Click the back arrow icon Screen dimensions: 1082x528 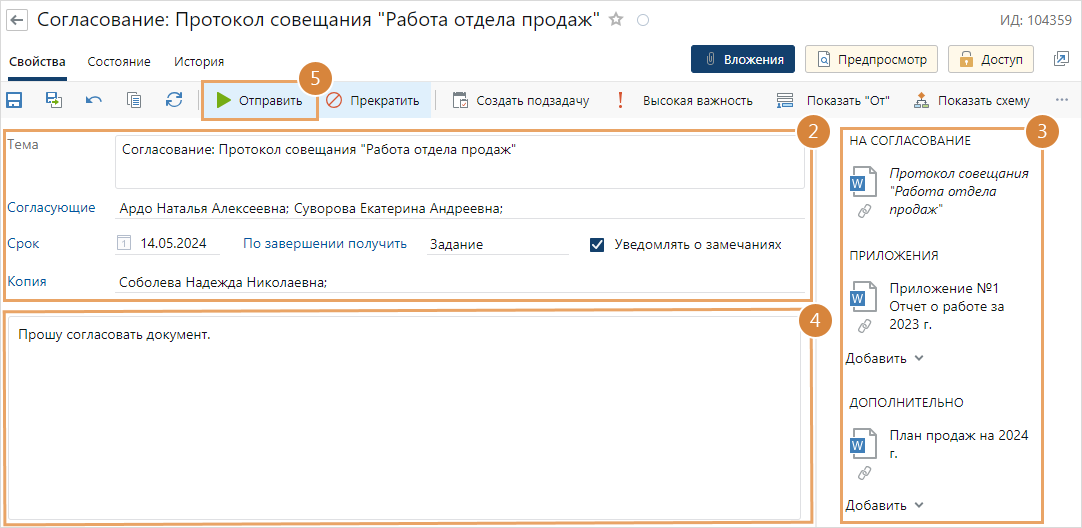tap(17, 20)
